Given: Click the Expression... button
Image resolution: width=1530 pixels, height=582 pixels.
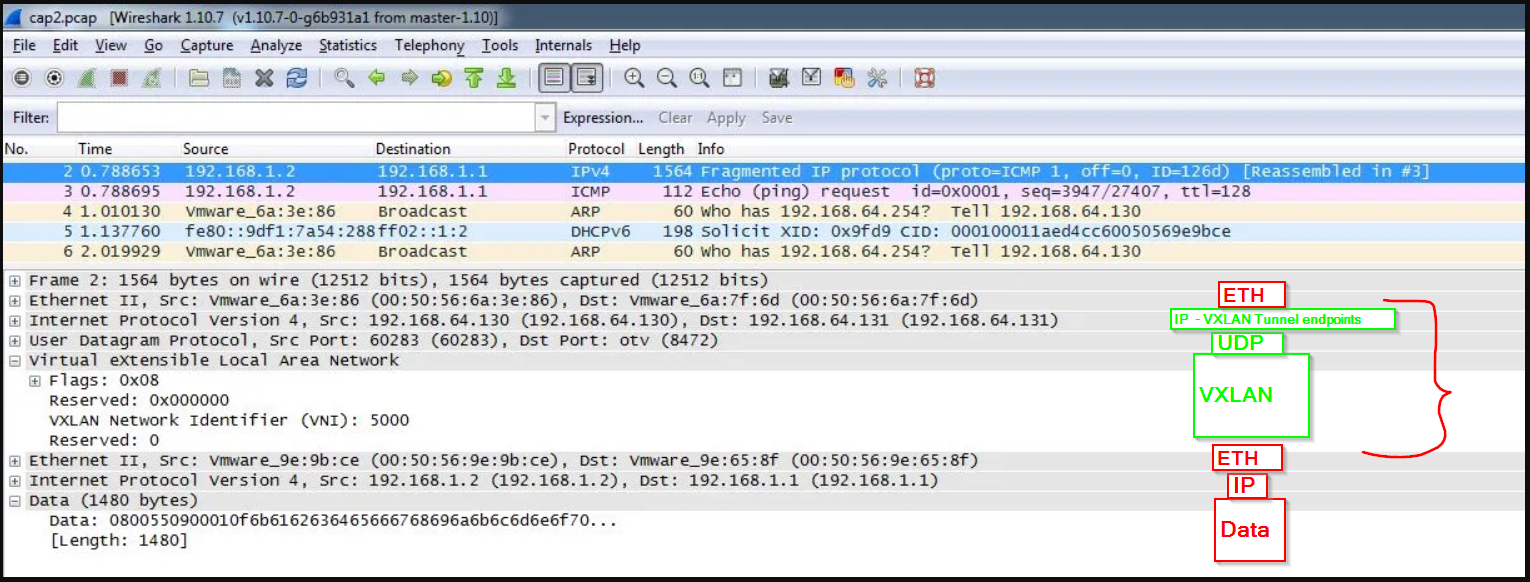Looking at the screenshot, I should [x=603, y=118].
